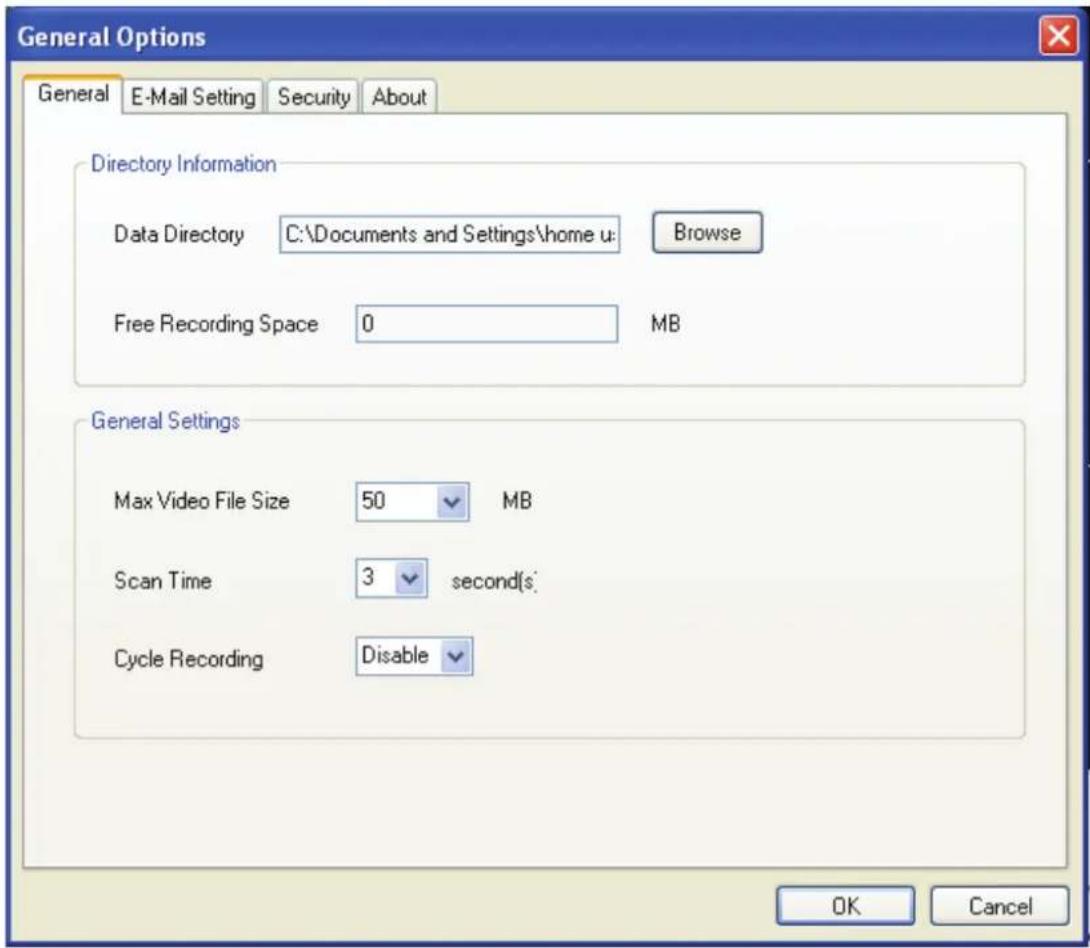Click the Cycle Recording label
Screen dimensions: 1090x948
click(x=188, y=659)
